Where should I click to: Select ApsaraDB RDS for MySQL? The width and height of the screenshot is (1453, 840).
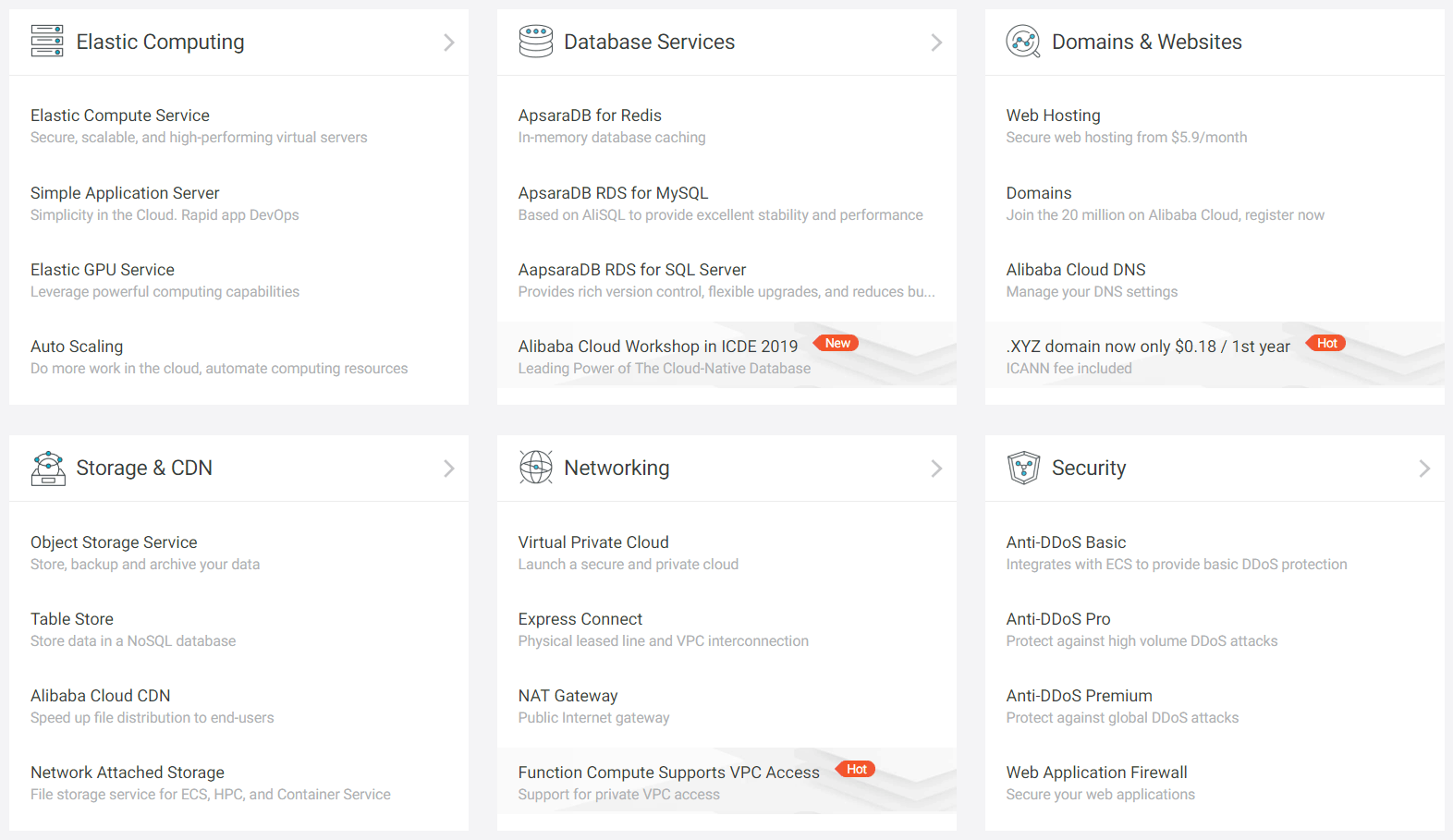tap(613, 193)
